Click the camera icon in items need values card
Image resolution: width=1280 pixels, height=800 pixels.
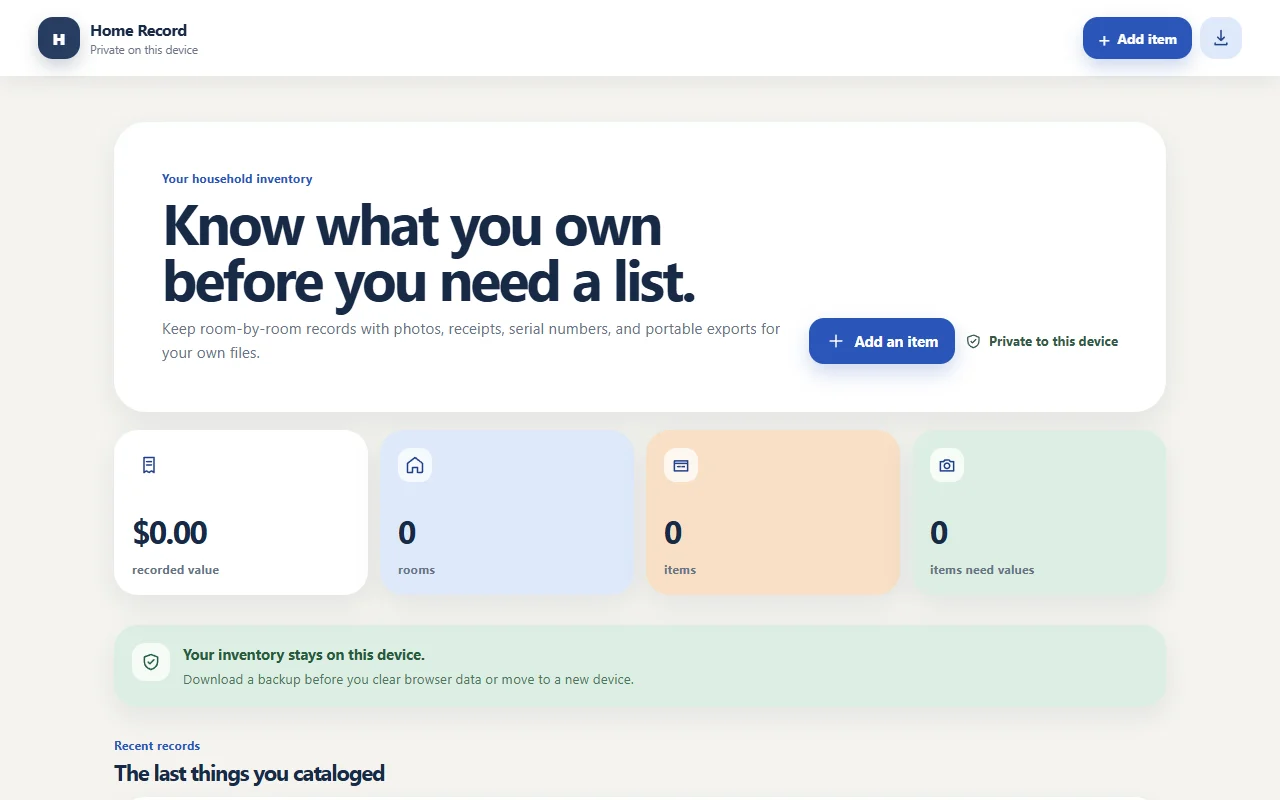[x=947, y=465]
